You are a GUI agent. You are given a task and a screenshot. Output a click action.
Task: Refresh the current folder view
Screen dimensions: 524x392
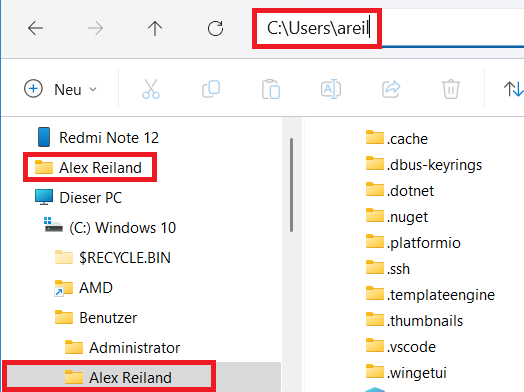coord(215,28)
